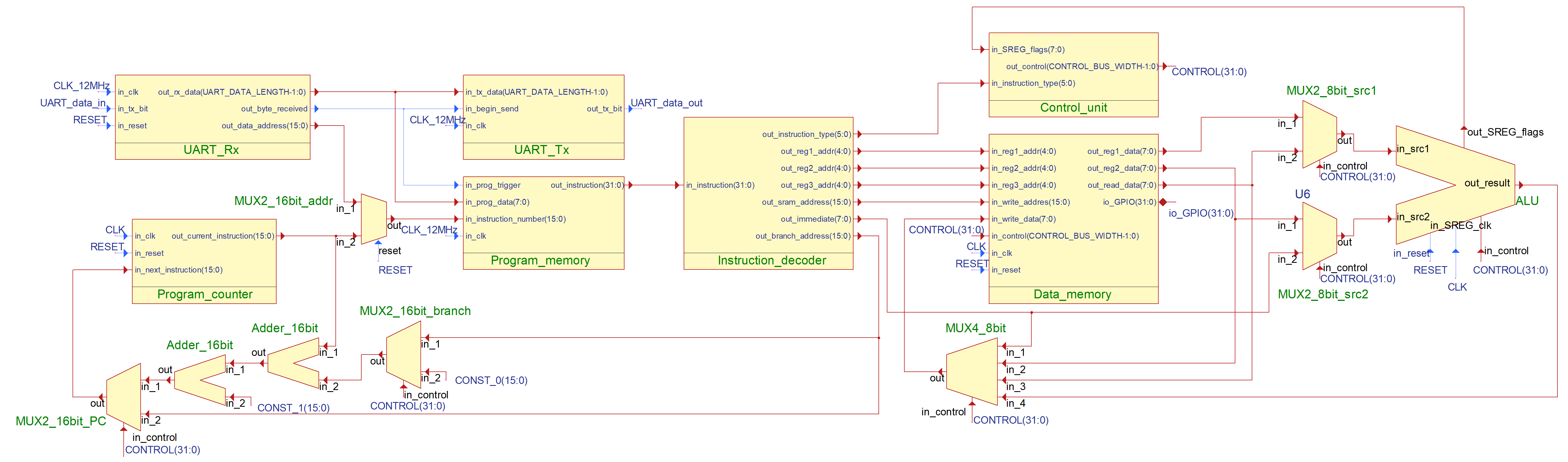Click the Program_counter block name
The image size is (1568, 462).
(205, 294)
